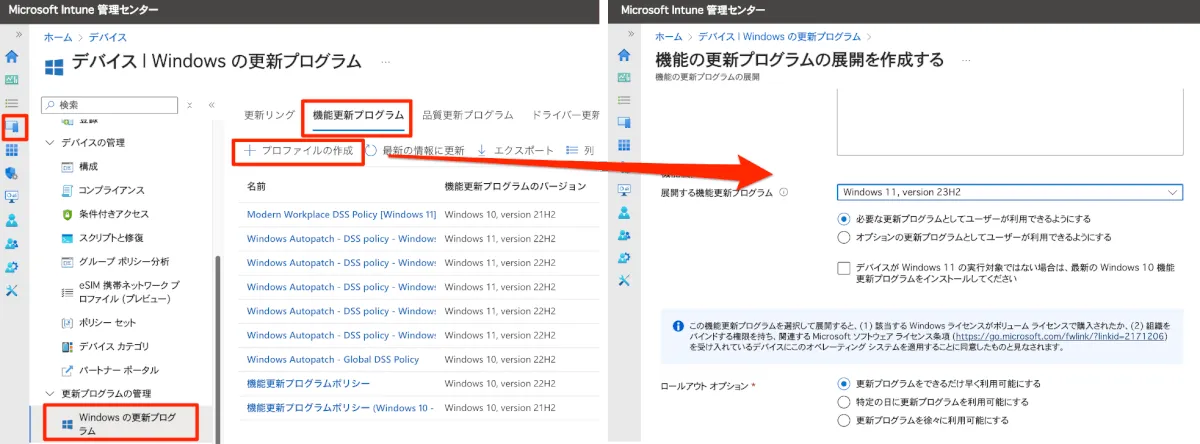The image size is (1200, 444).
Task: Open Groups icon in right window nav rail
Action: click(625, 234)
